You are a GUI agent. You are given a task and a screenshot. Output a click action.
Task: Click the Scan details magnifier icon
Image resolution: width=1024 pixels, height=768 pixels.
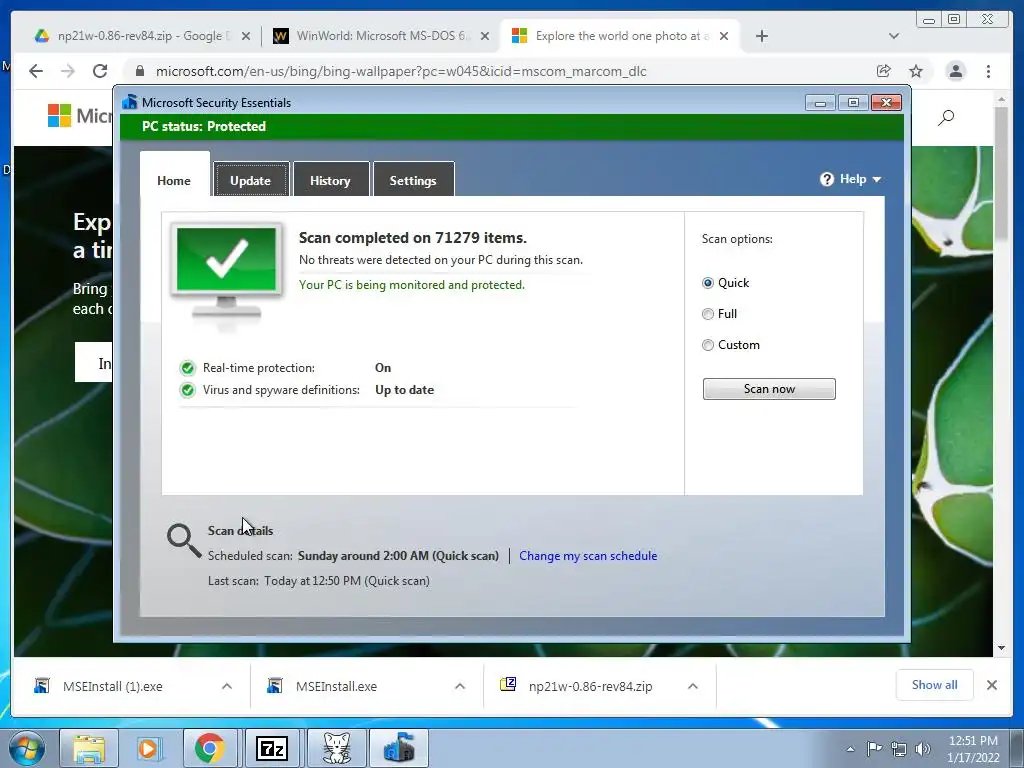184,540
